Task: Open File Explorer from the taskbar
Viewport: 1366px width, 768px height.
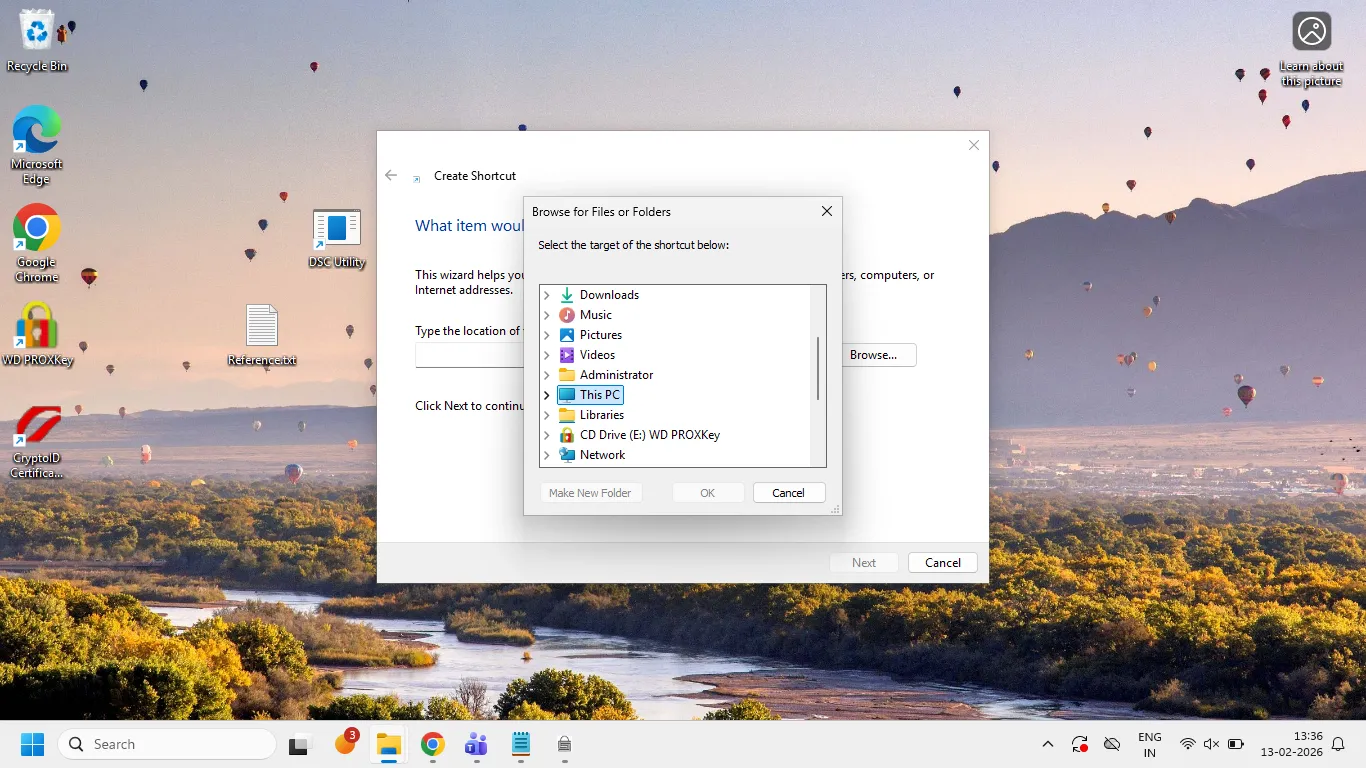Action: [x=388, y=744]
